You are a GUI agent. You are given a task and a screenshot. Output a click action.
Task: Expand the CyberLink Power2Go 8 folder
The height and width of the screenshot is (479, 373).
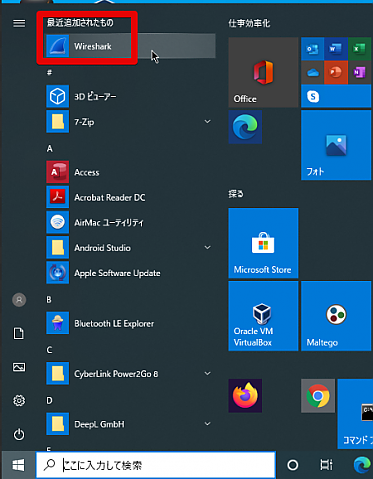pos(131,374)
